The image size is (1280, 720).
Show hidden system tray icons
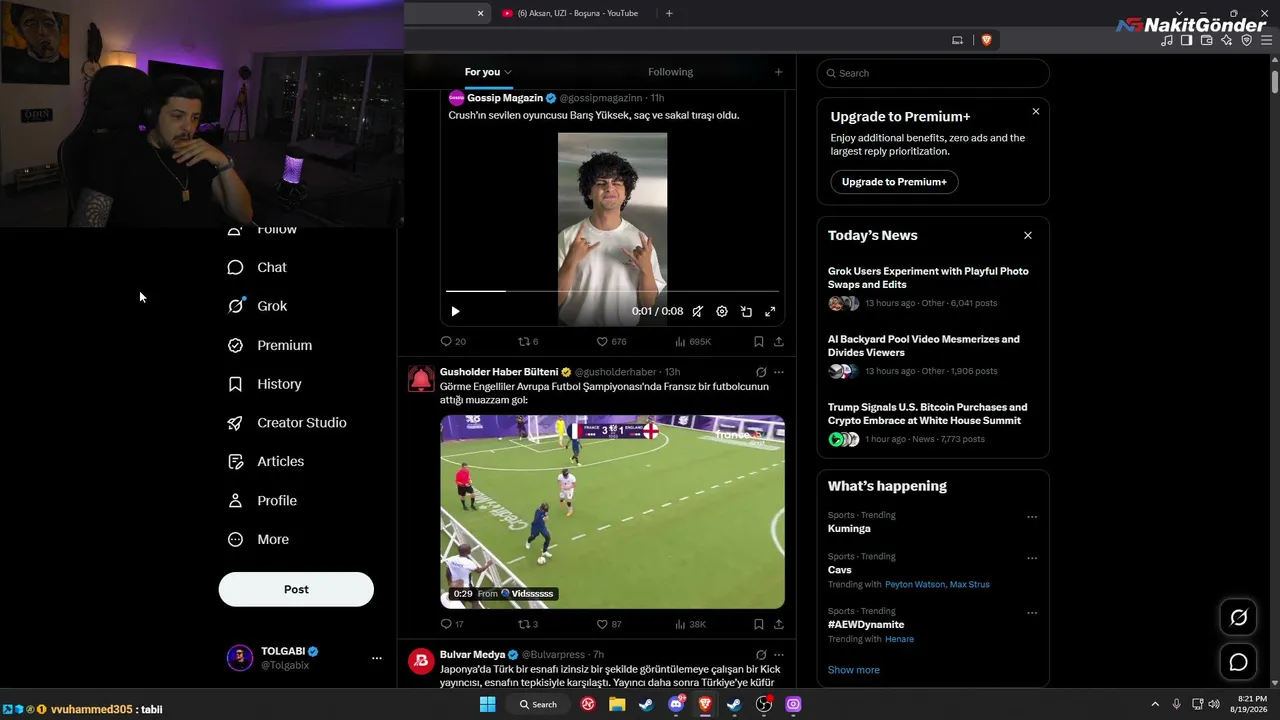1155,704
